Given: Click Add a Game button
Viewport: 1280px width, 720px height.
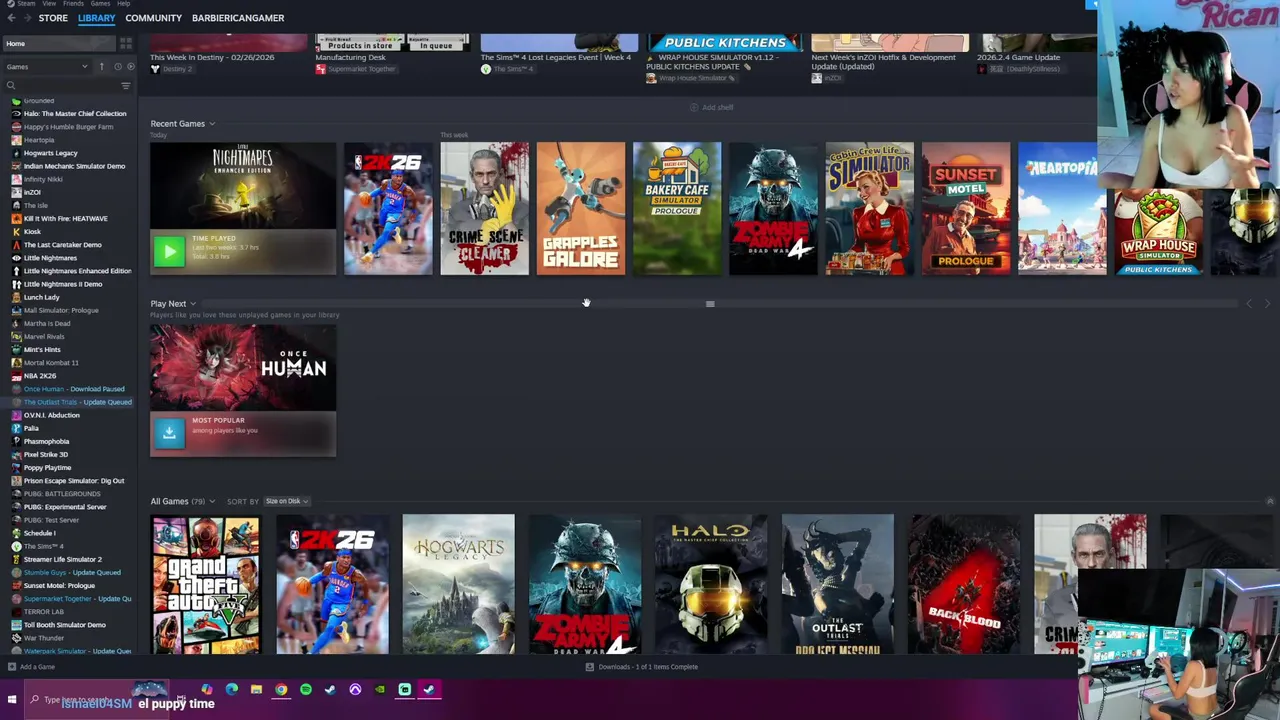Looking at the screenshot, I should [x=31, y=667].
